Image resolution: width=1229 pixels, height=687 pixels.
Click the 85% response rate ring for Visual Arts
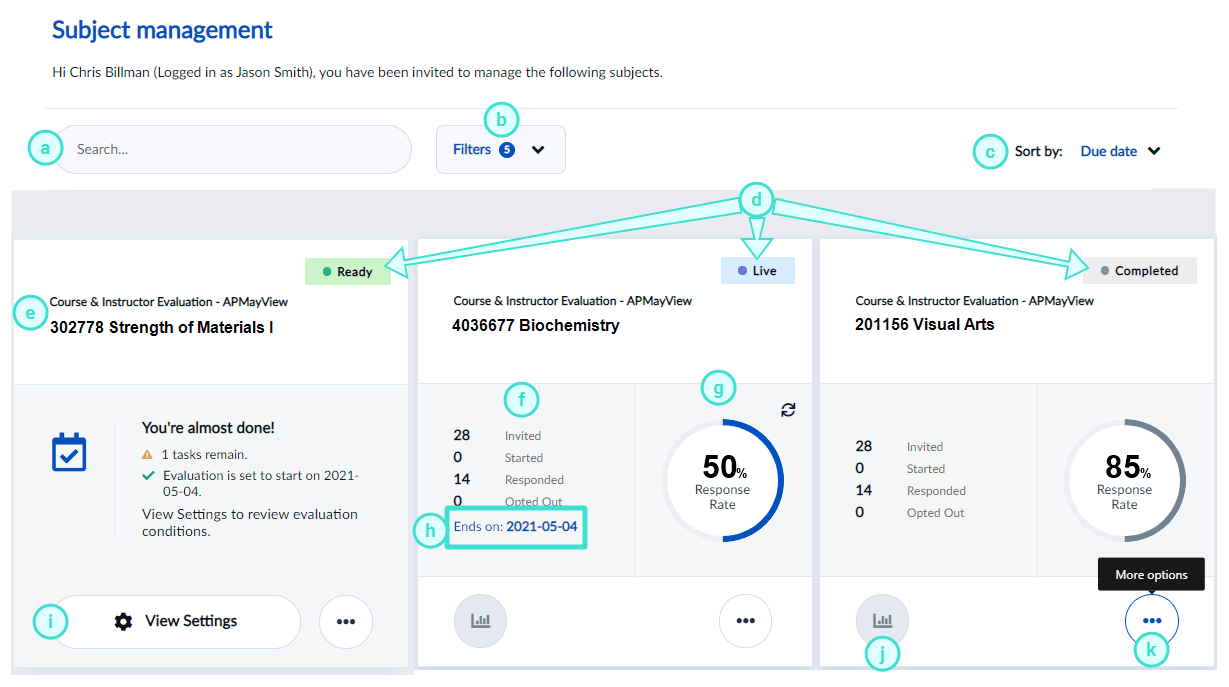[1124, 480]
